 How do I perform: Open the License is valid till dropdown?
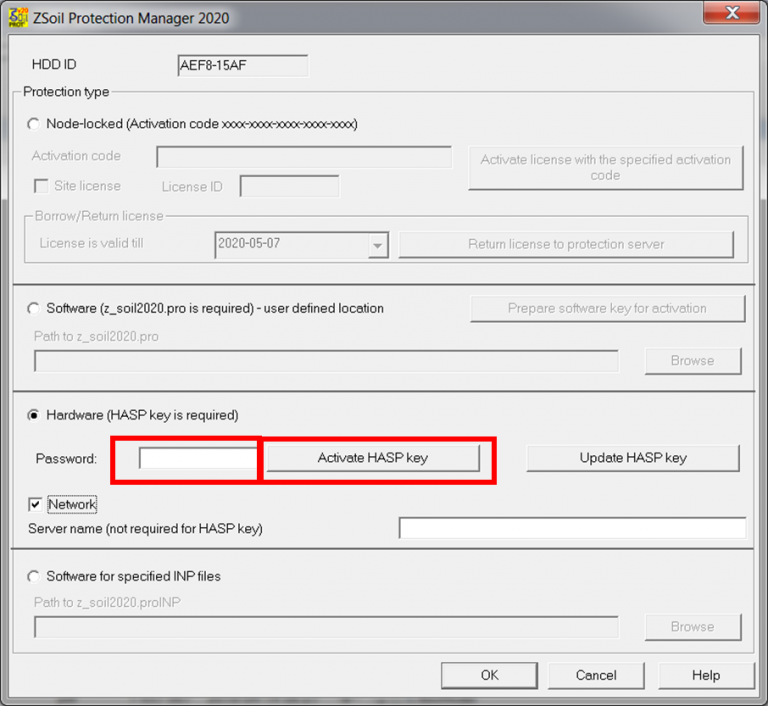coord(377,245)
